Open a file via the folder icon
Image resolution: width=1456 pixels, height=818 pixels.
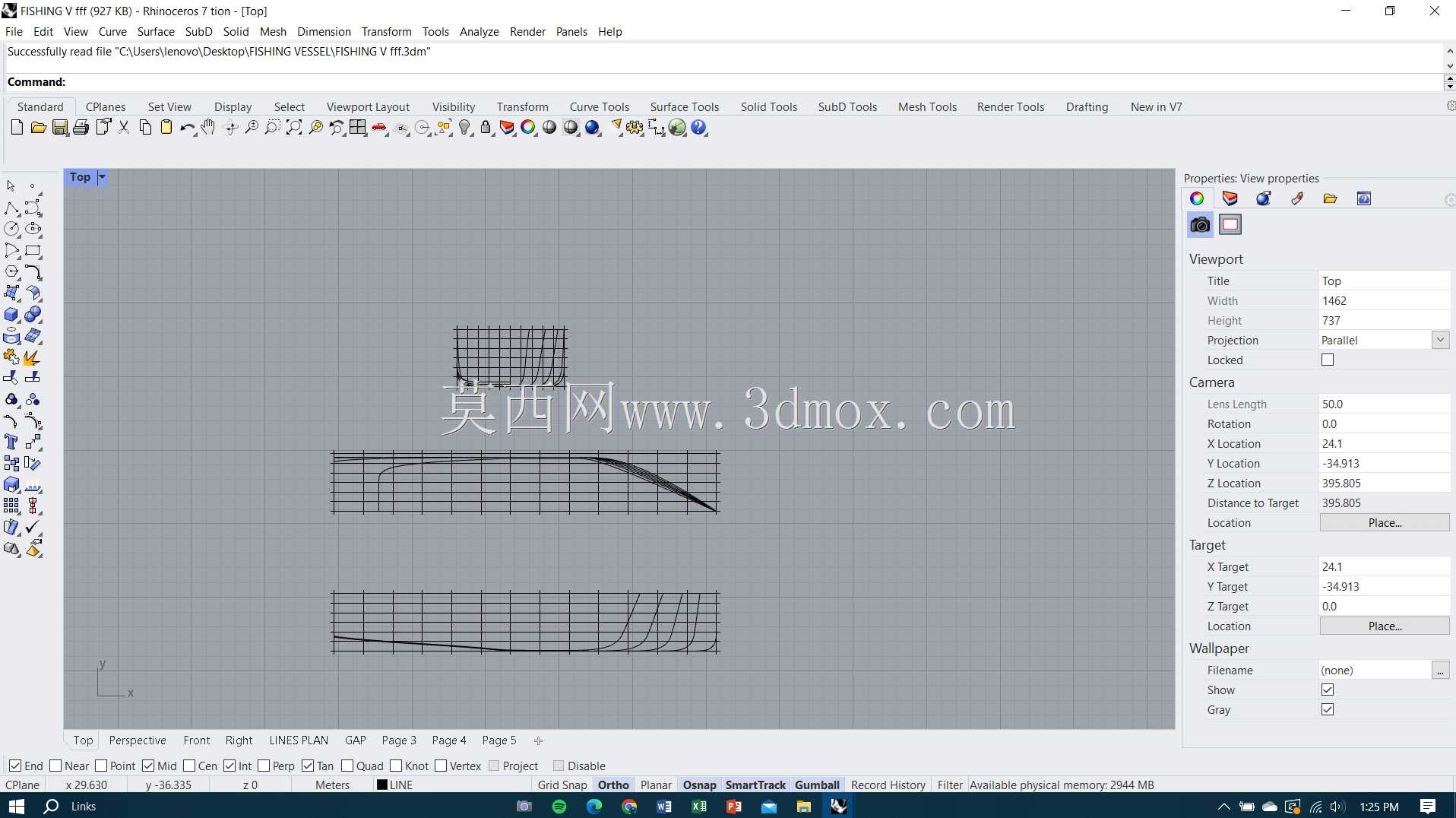click(x=38, y=128)
